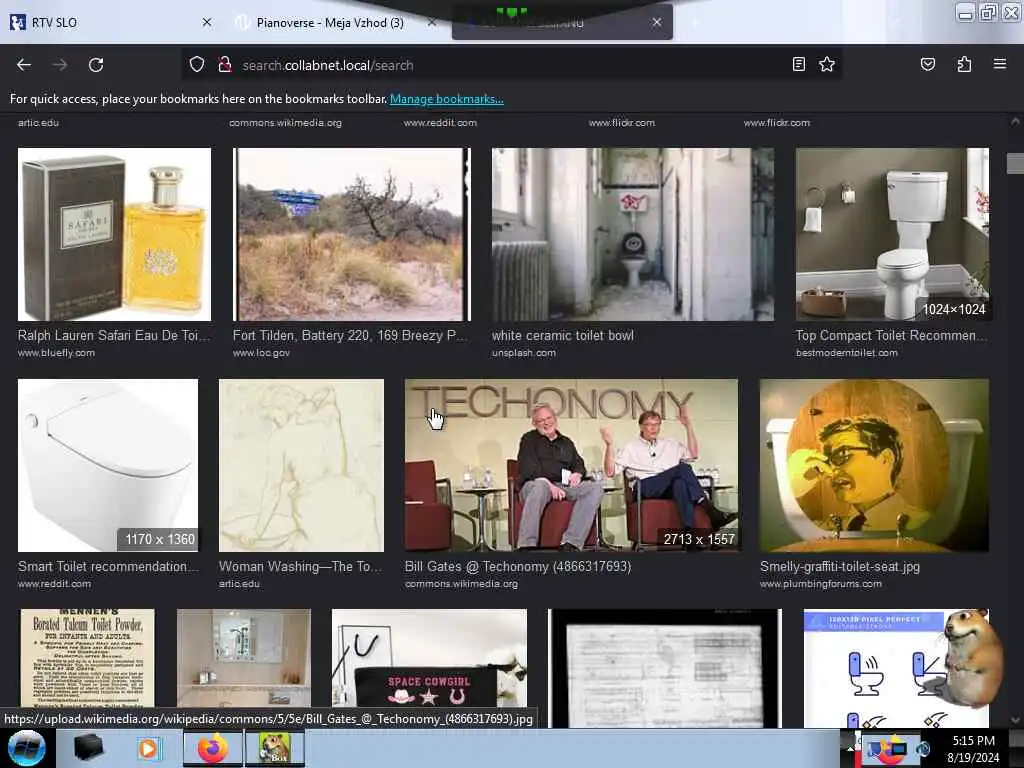Open Windows Start button
The image size is (1024, 768).
pos(27,748)
